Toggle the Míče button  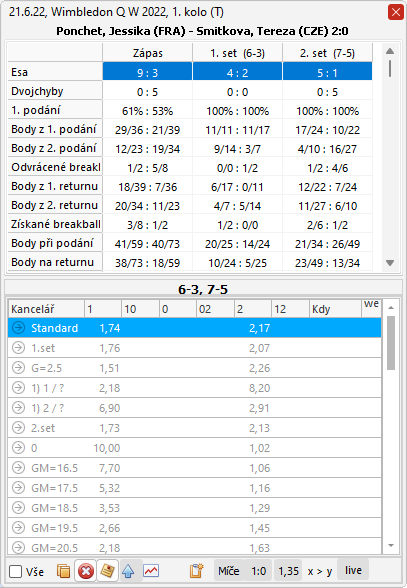tap(229, 571)
